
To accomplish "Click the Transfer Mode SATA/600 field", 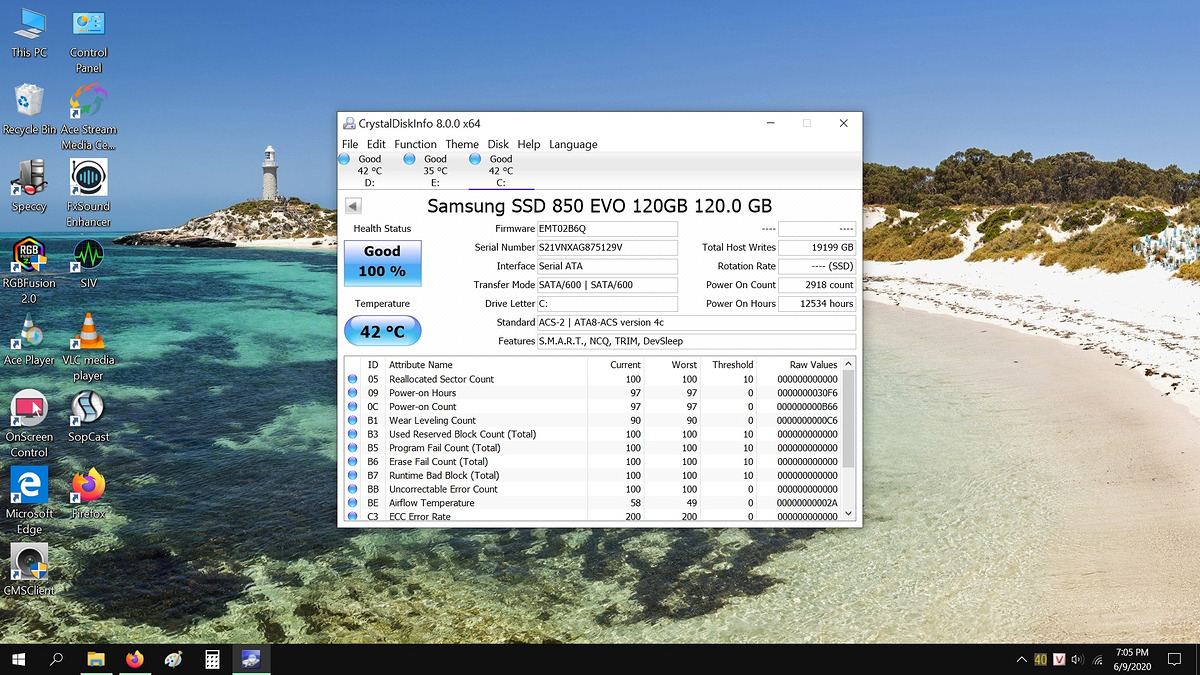I will point(607,285).
